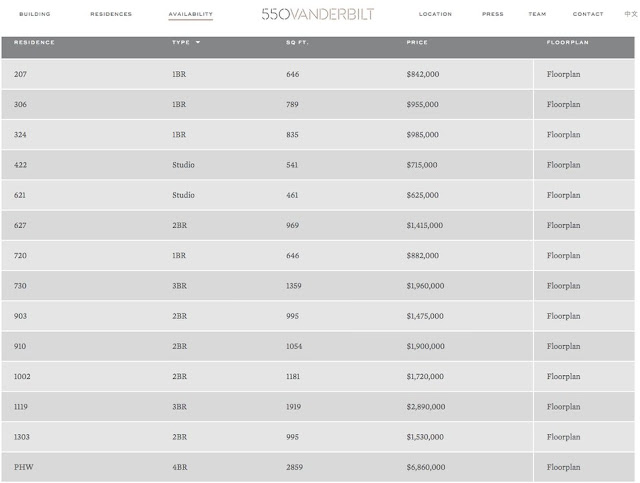This screenshot has height=483, width=640.
Task: View Floorplan for residence 422
Action: click(x=563, y=165)
